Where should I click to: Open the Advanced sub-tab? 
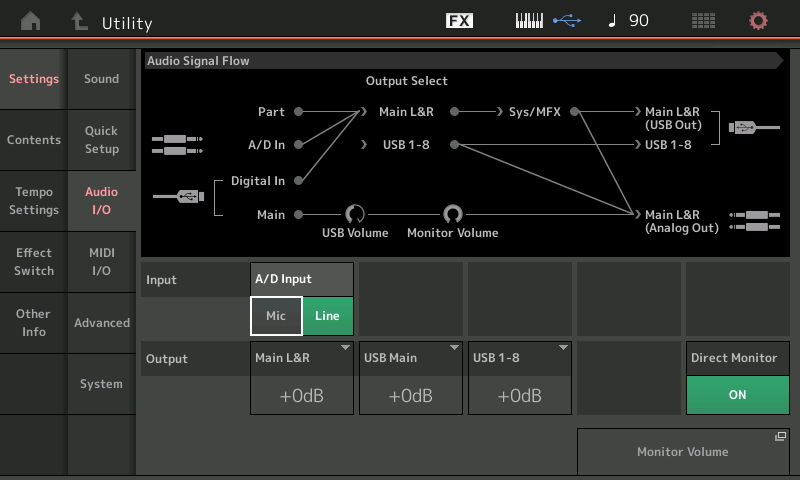tap(102, 323)
